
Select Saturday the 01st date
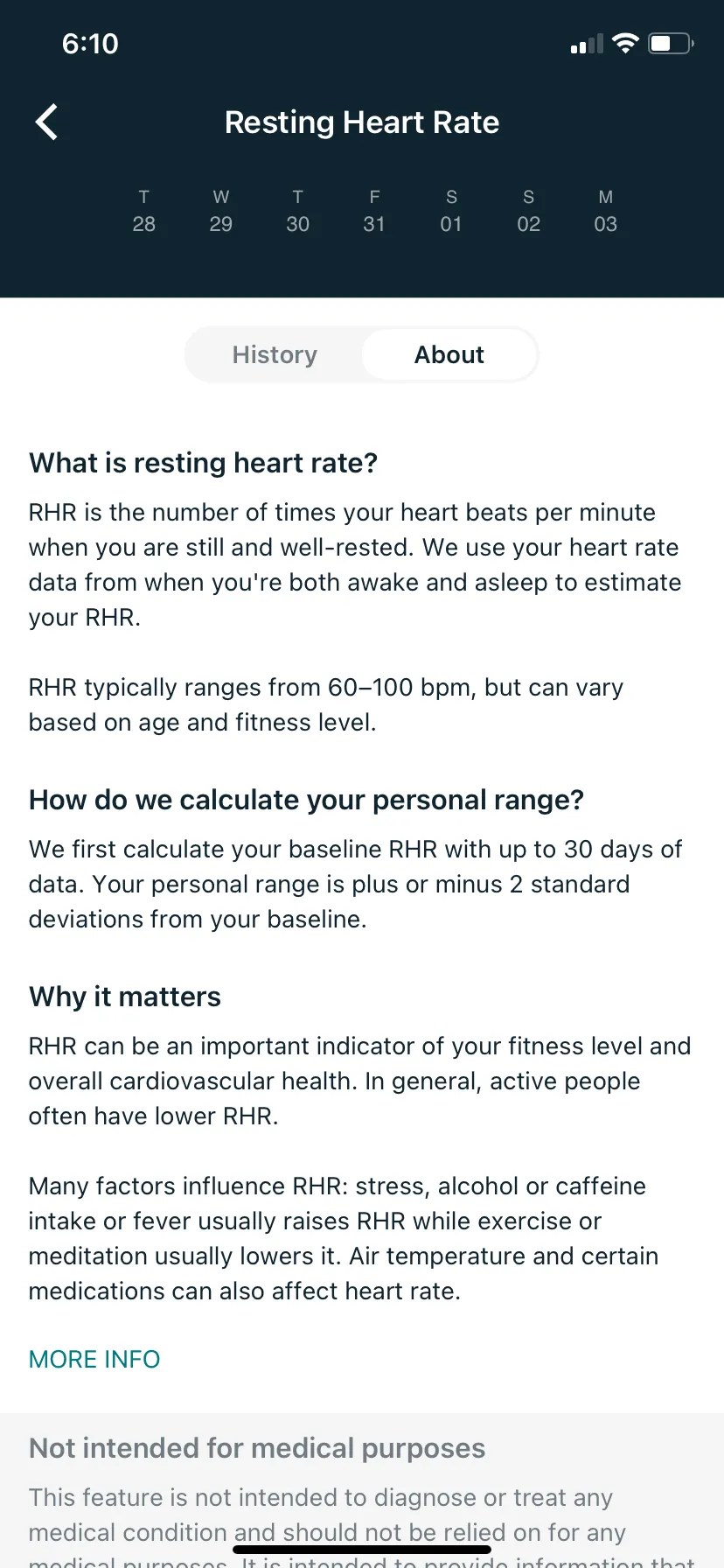pyautogui.click(x=451, y=211)
